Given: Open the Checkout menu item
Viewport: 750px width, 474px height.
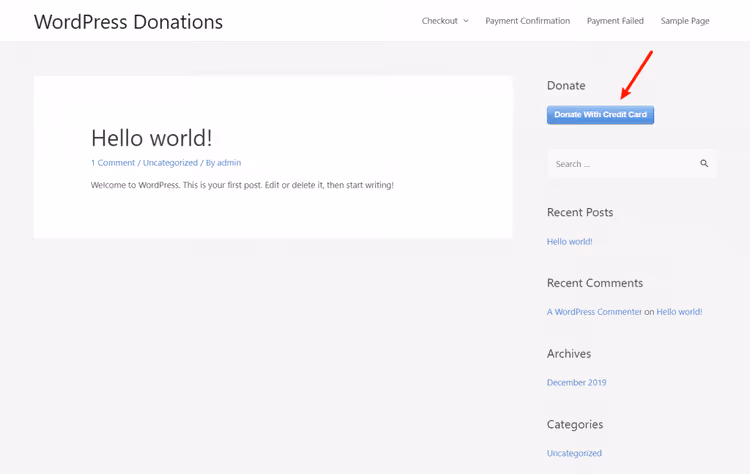Looking at the screenshot, I should (x=440, y=21).
